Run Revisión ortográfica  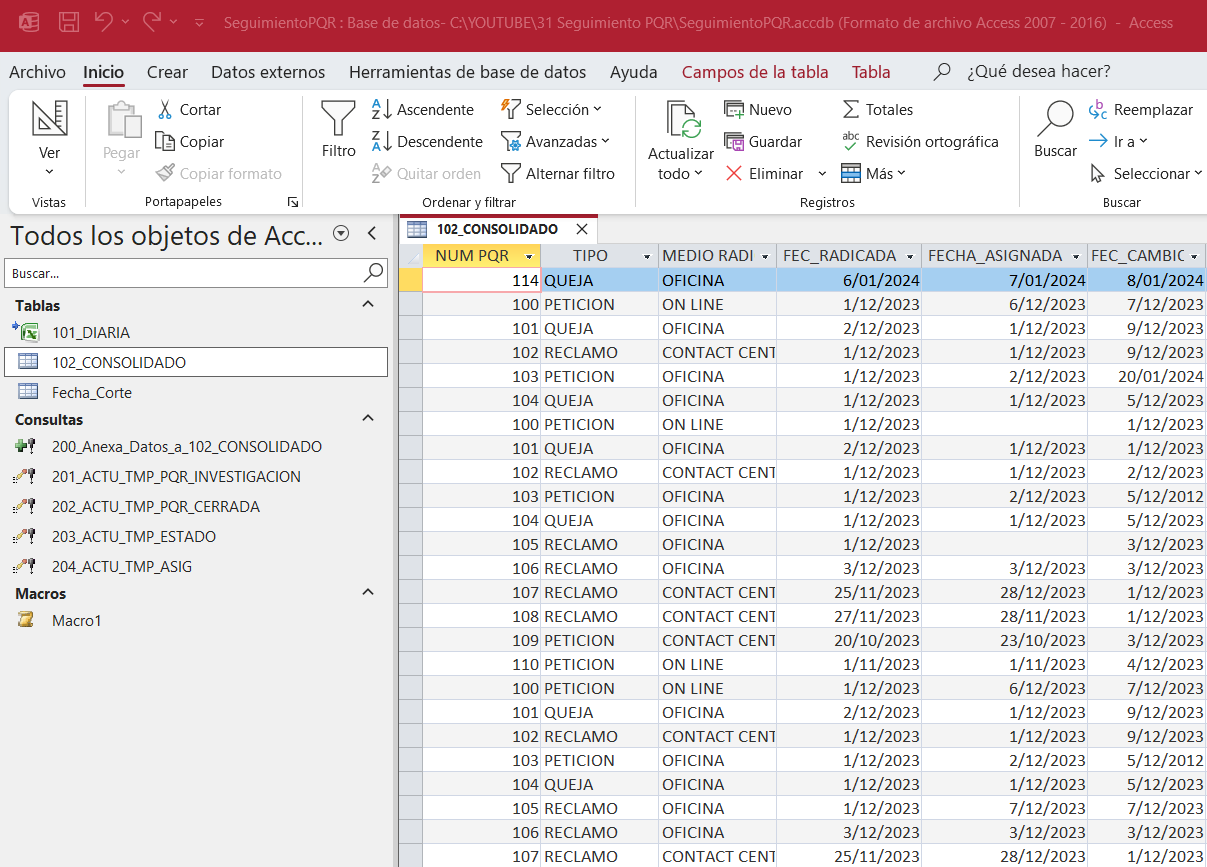pyautogui.click(x=920, y=142)
